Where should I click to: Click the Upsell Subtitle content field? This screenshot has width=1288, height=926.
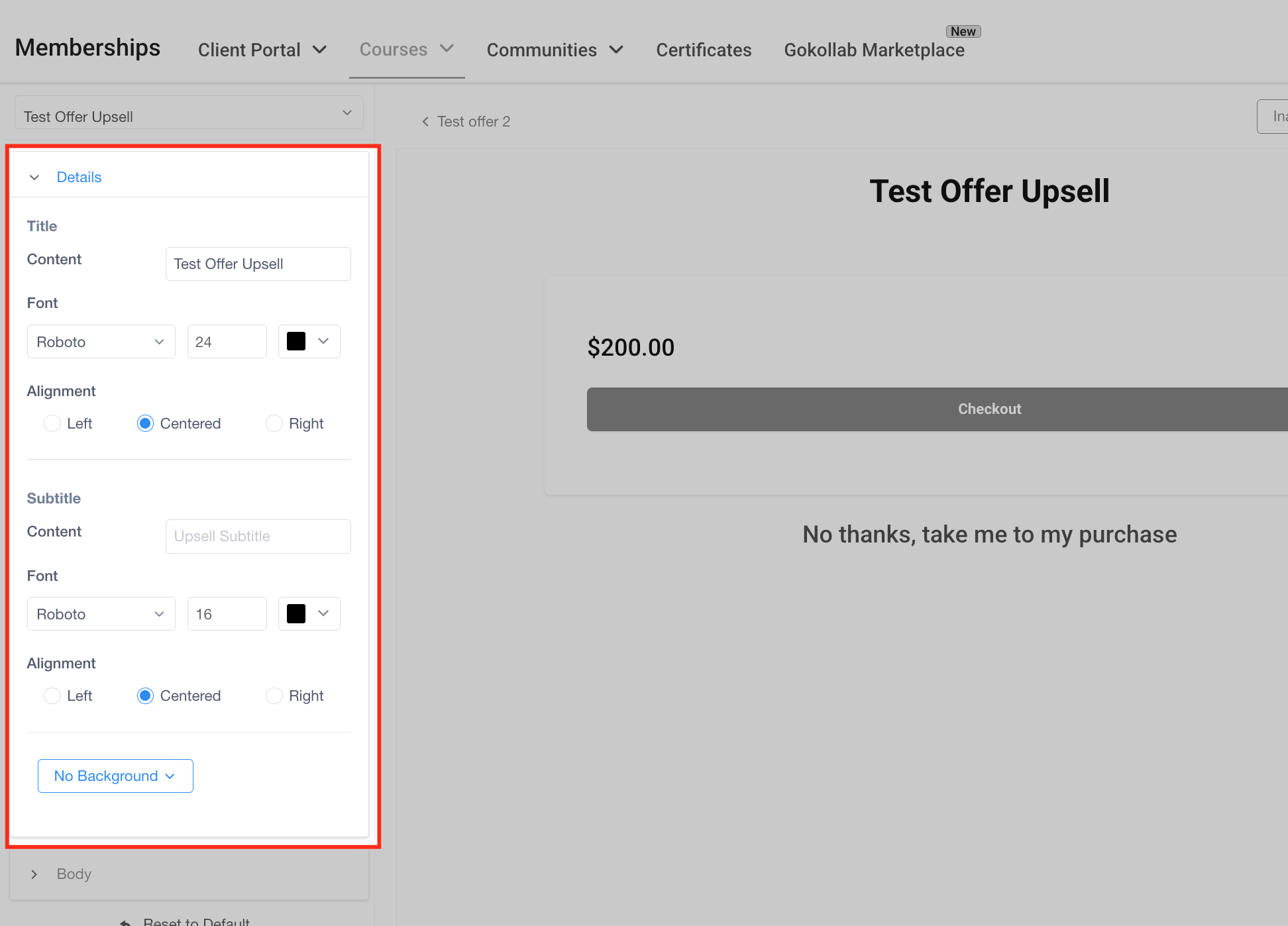[x=258, y=537]
